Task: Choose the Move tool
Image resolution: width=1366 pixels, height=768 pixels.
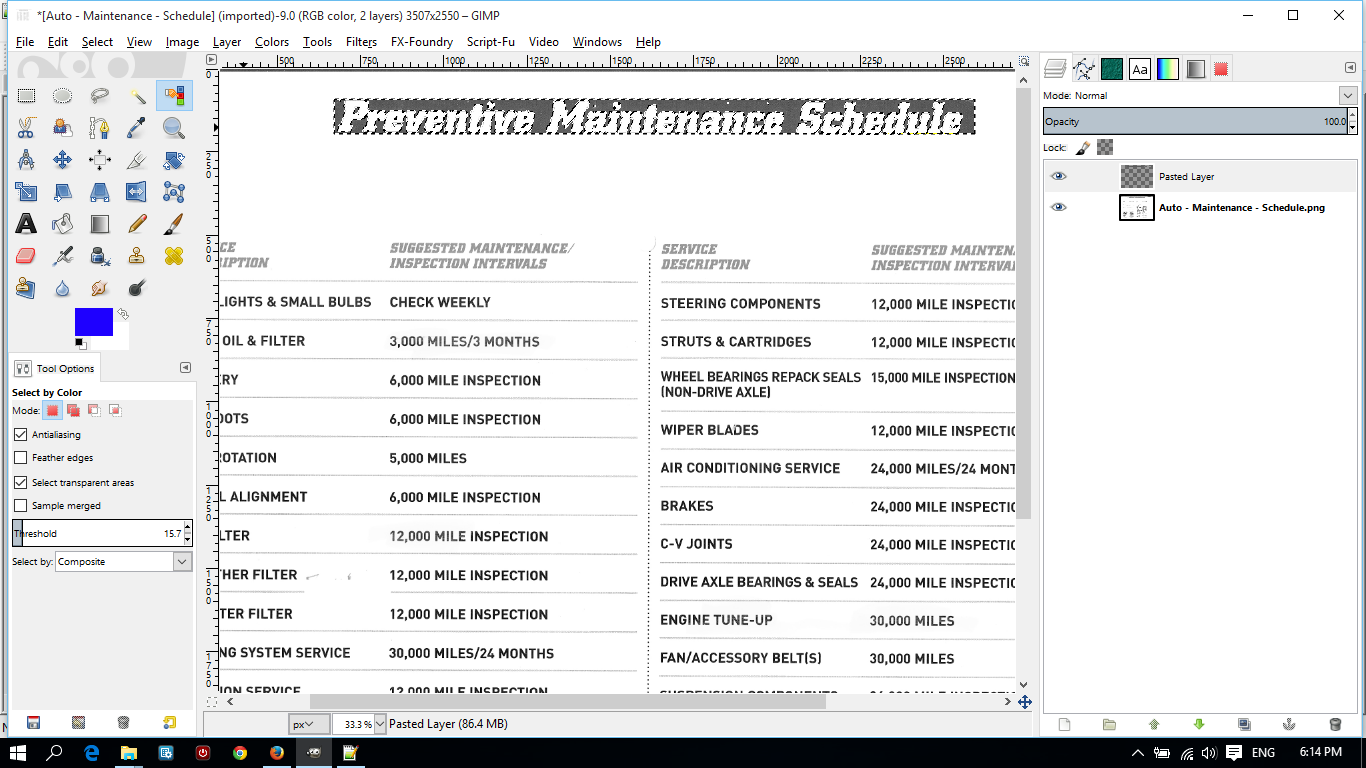Action: [x=62, y=160]
